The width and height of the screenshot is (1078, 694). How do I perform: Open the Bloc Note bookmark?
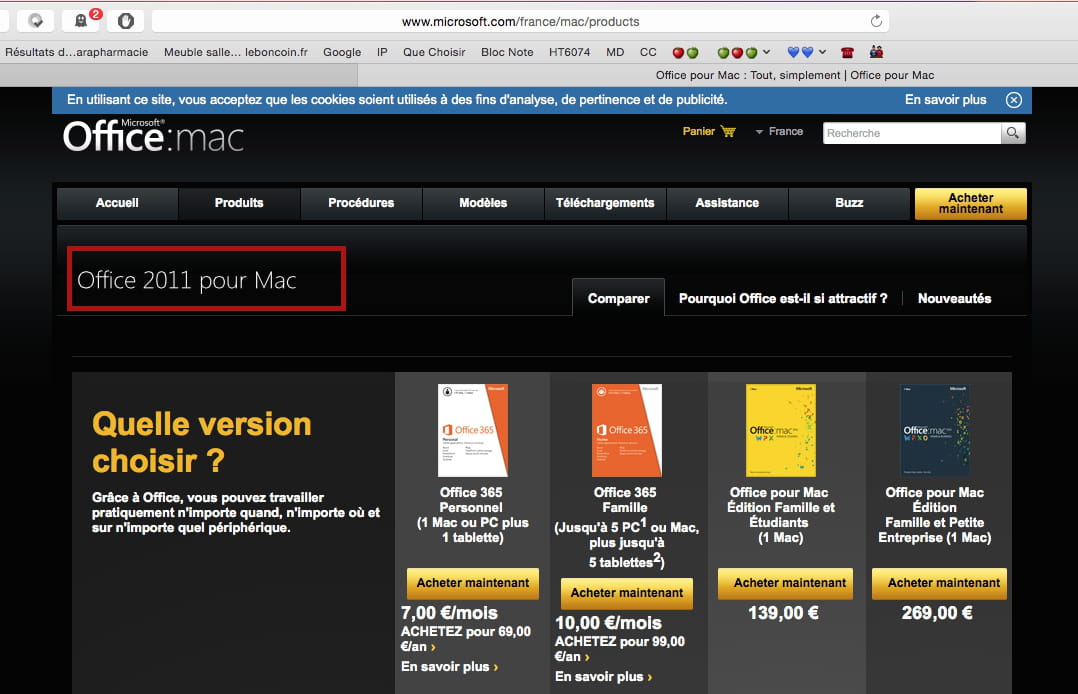point(507,52)
